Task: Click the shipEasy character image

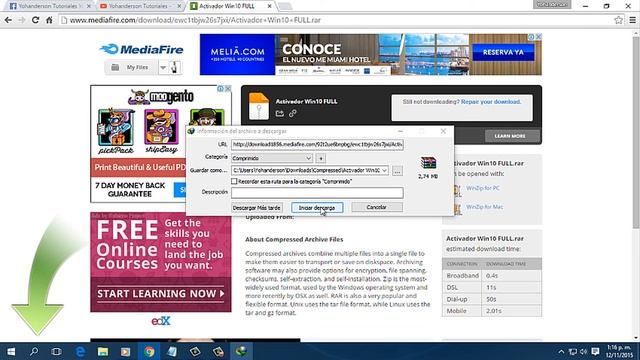Action: pyautogui.click(x=161, y=127)
